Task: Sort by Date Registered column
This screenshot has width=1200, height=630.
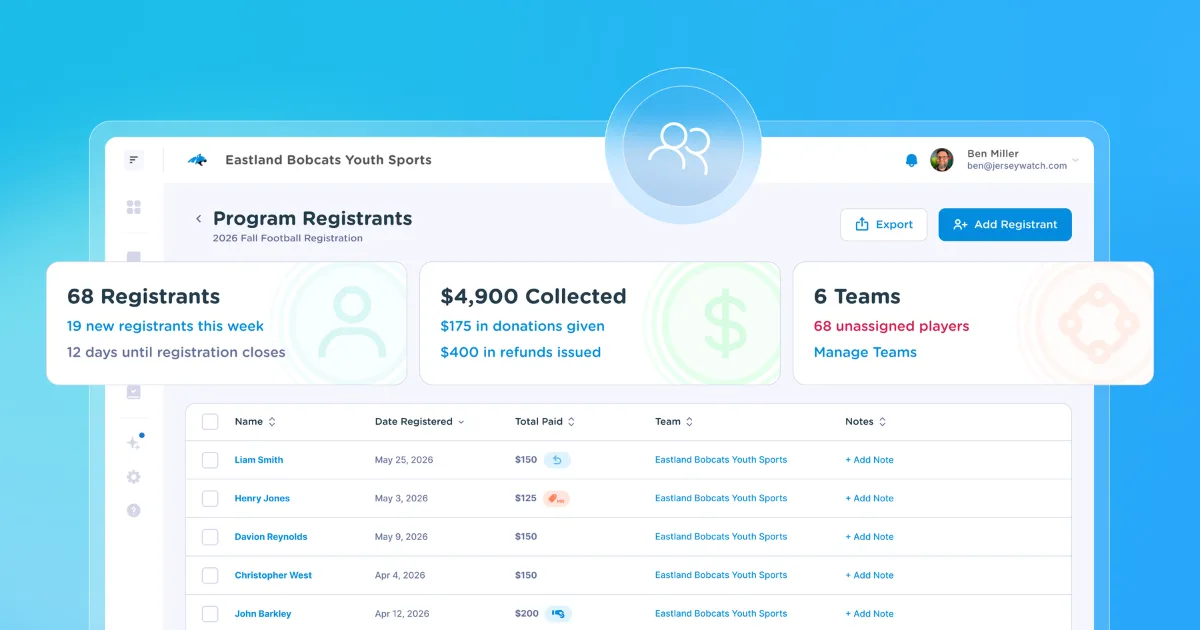Action: tap(420, 422)
